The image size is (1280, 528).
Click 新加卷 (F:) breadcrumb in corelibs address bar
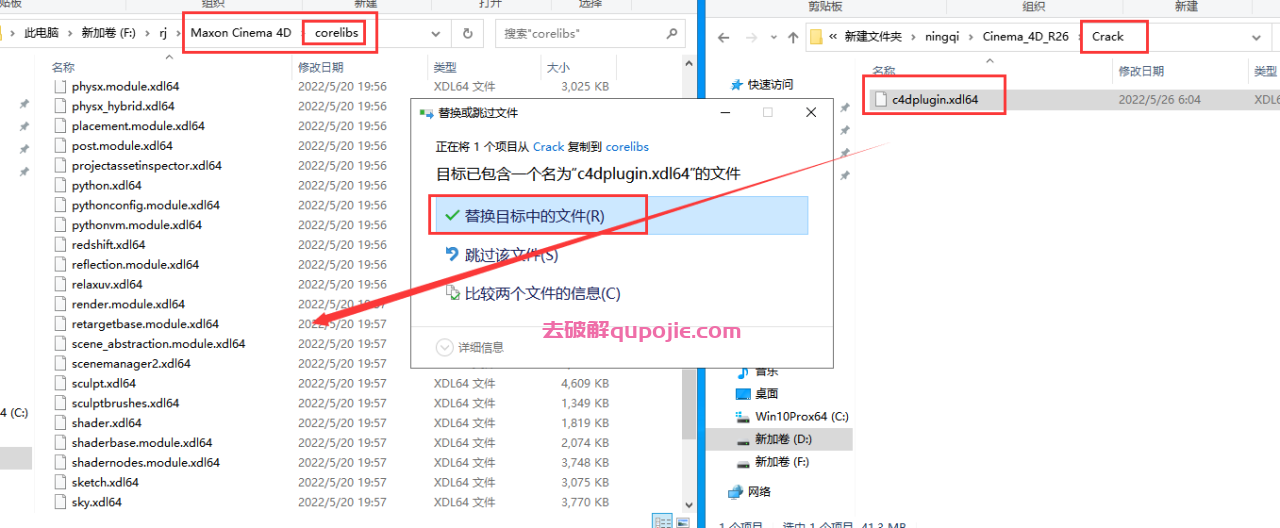110,33
